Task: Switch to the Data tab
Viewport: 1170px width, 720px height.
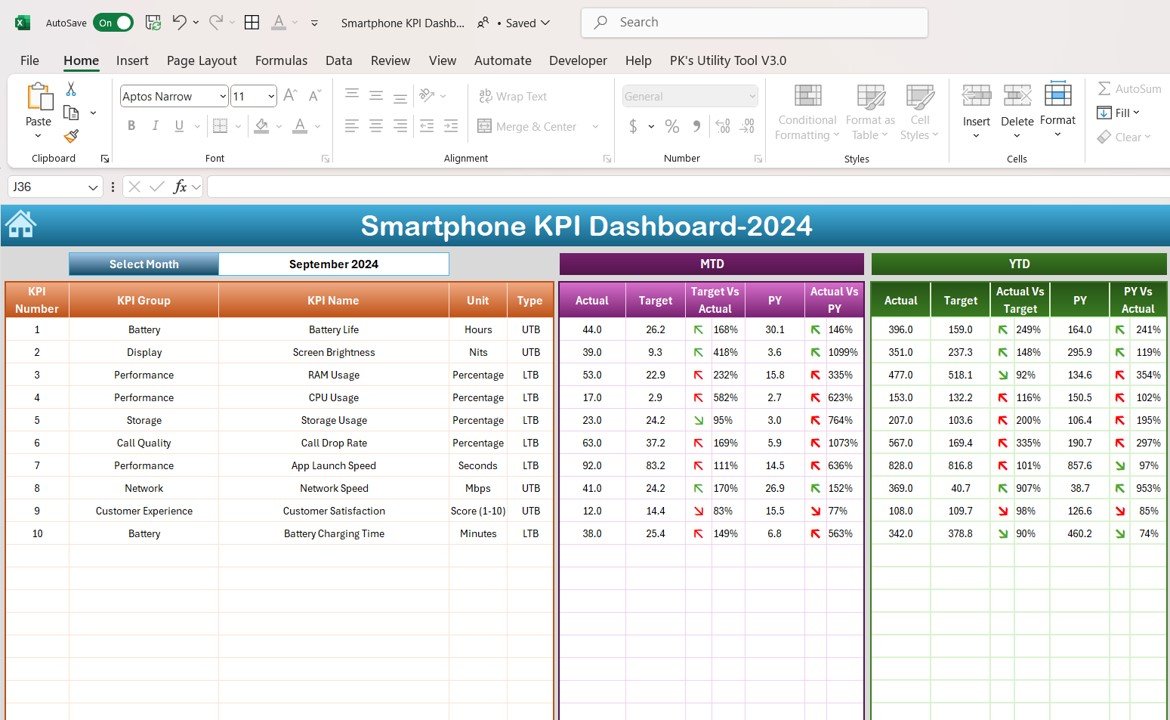Action: pyautogui.click(x=339, y=60)
